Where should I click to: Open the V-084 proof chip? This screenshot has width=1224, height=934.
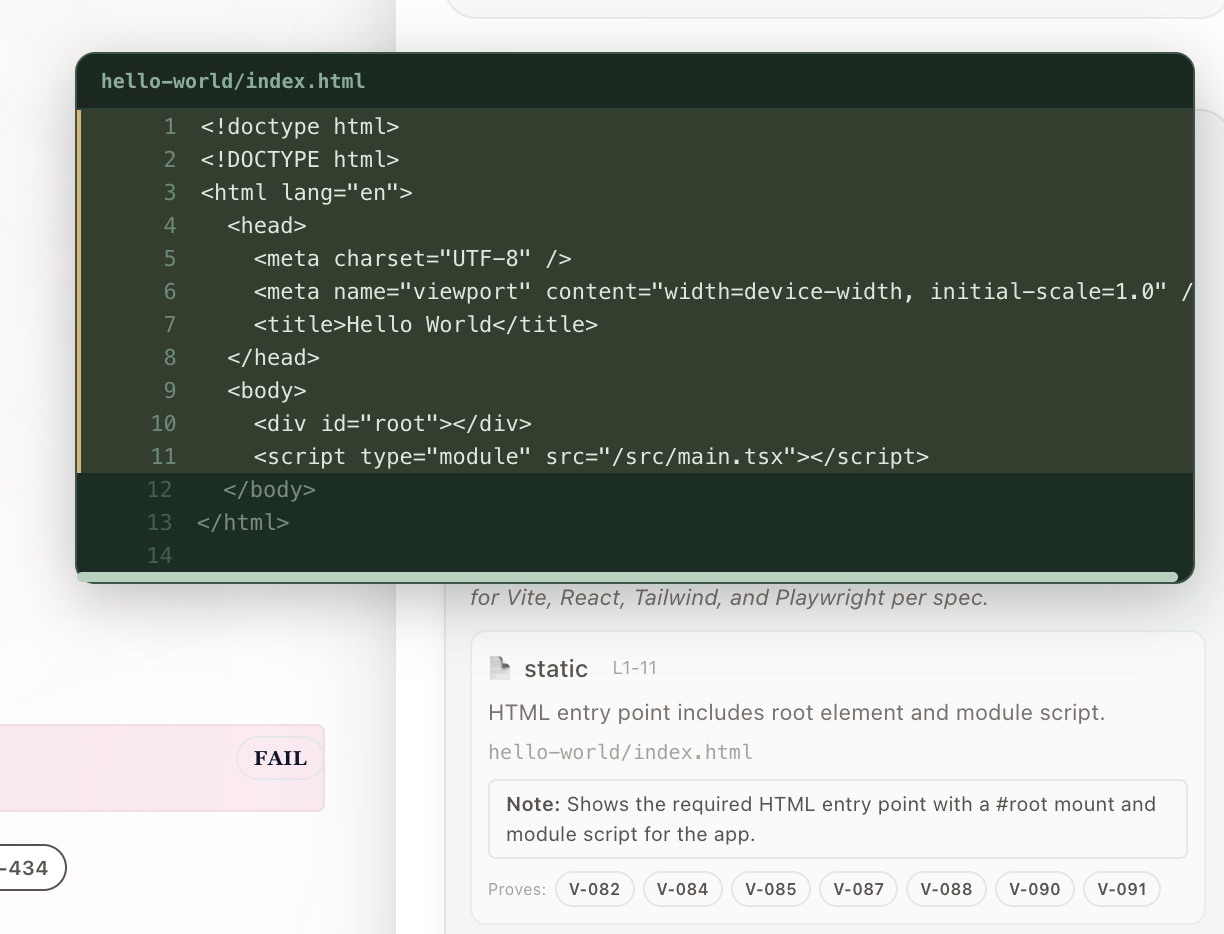click(683, 889)
